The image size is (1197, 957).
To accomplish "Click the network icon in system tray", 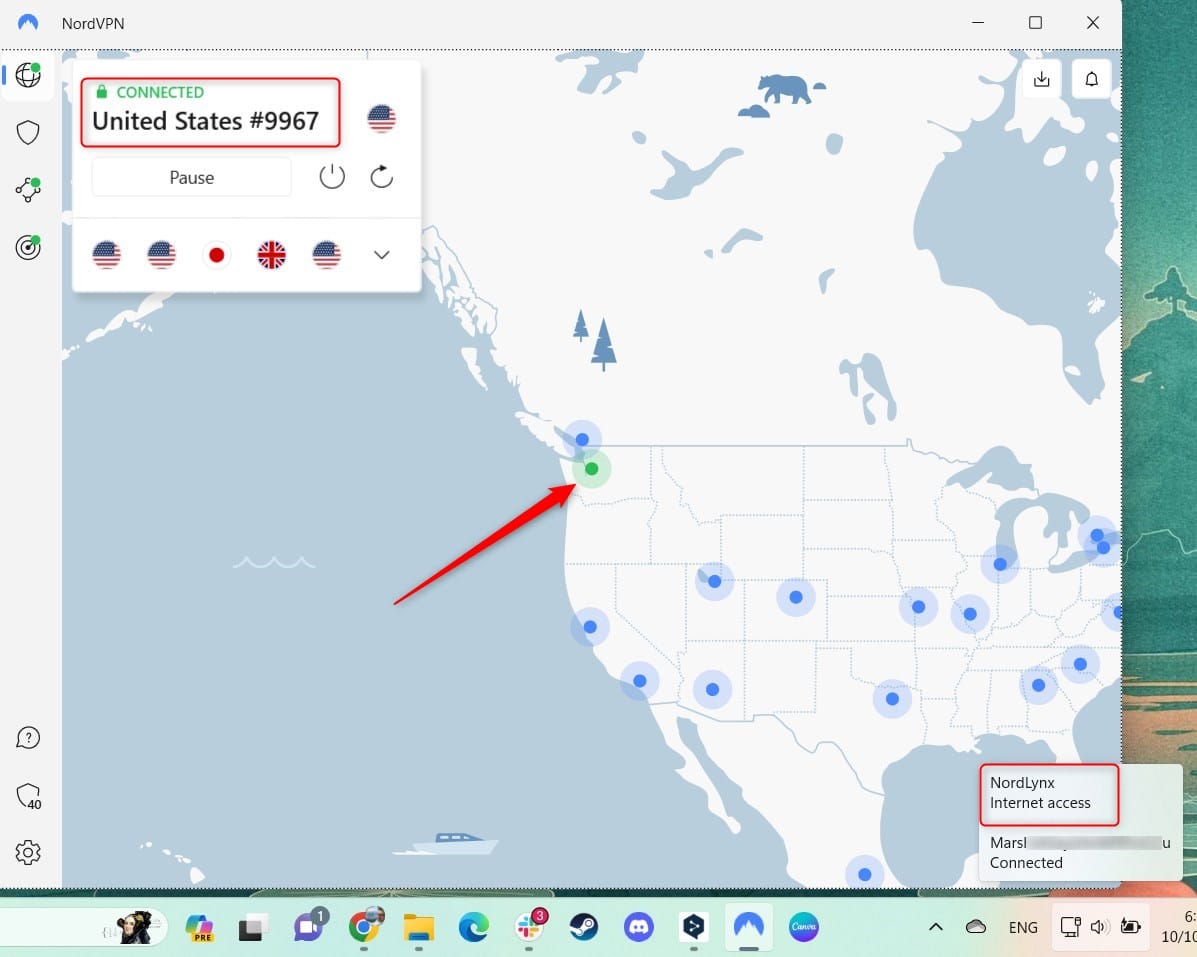I will tap(1070, 927).
